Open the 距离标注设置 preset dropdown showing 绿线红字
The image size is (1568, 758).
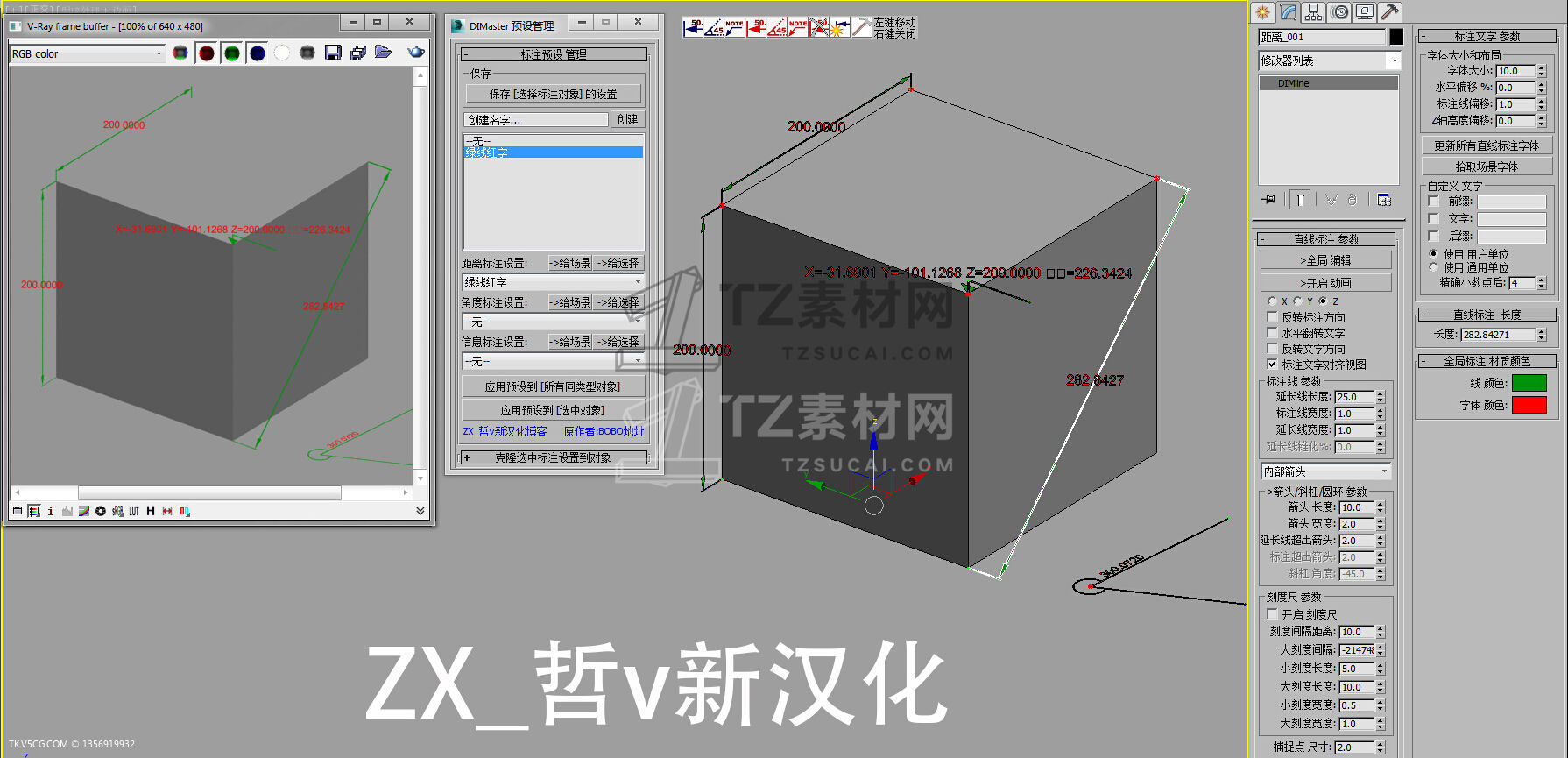point(553,282)
